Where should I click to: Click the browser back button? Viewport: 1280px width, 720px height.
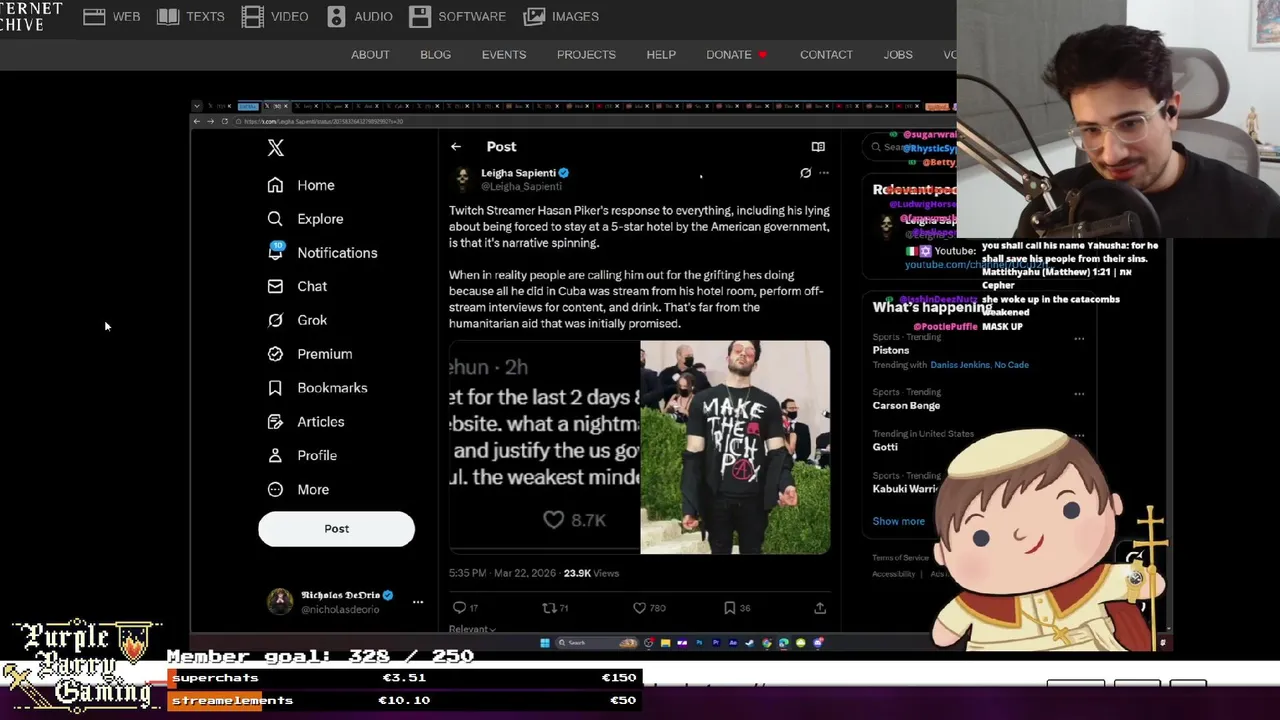(197, 121)
